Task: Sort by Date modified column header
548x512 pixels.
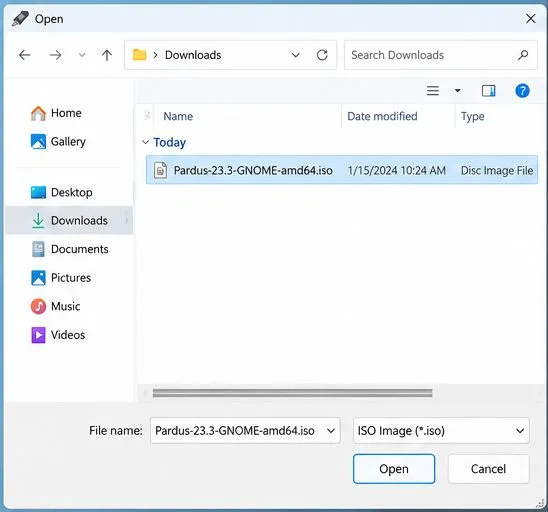Action: [398, 116]
